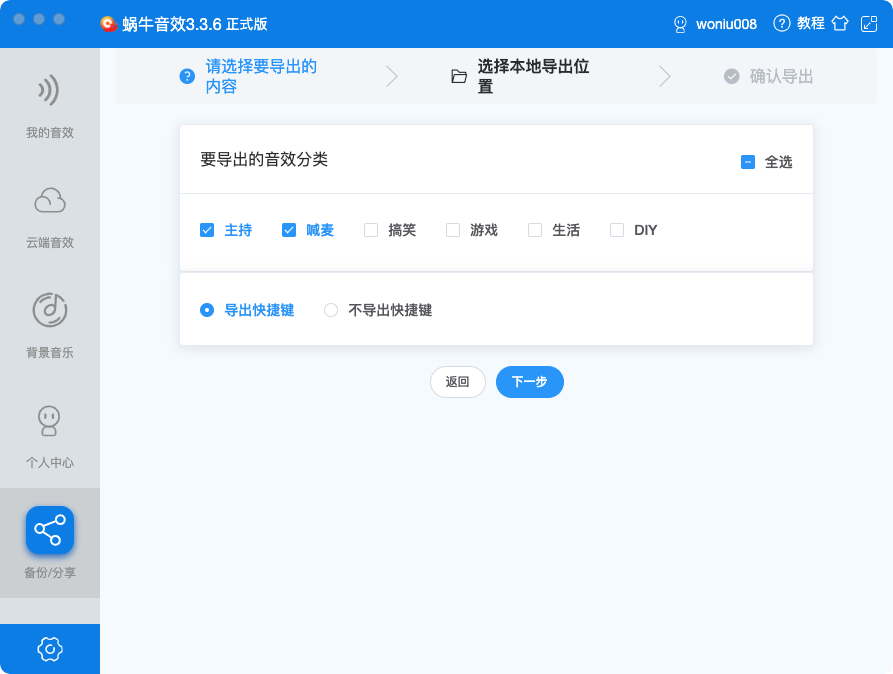Open the 教程 tutorial link
Viewport: 893px width, 674px height.
point(810,23)
